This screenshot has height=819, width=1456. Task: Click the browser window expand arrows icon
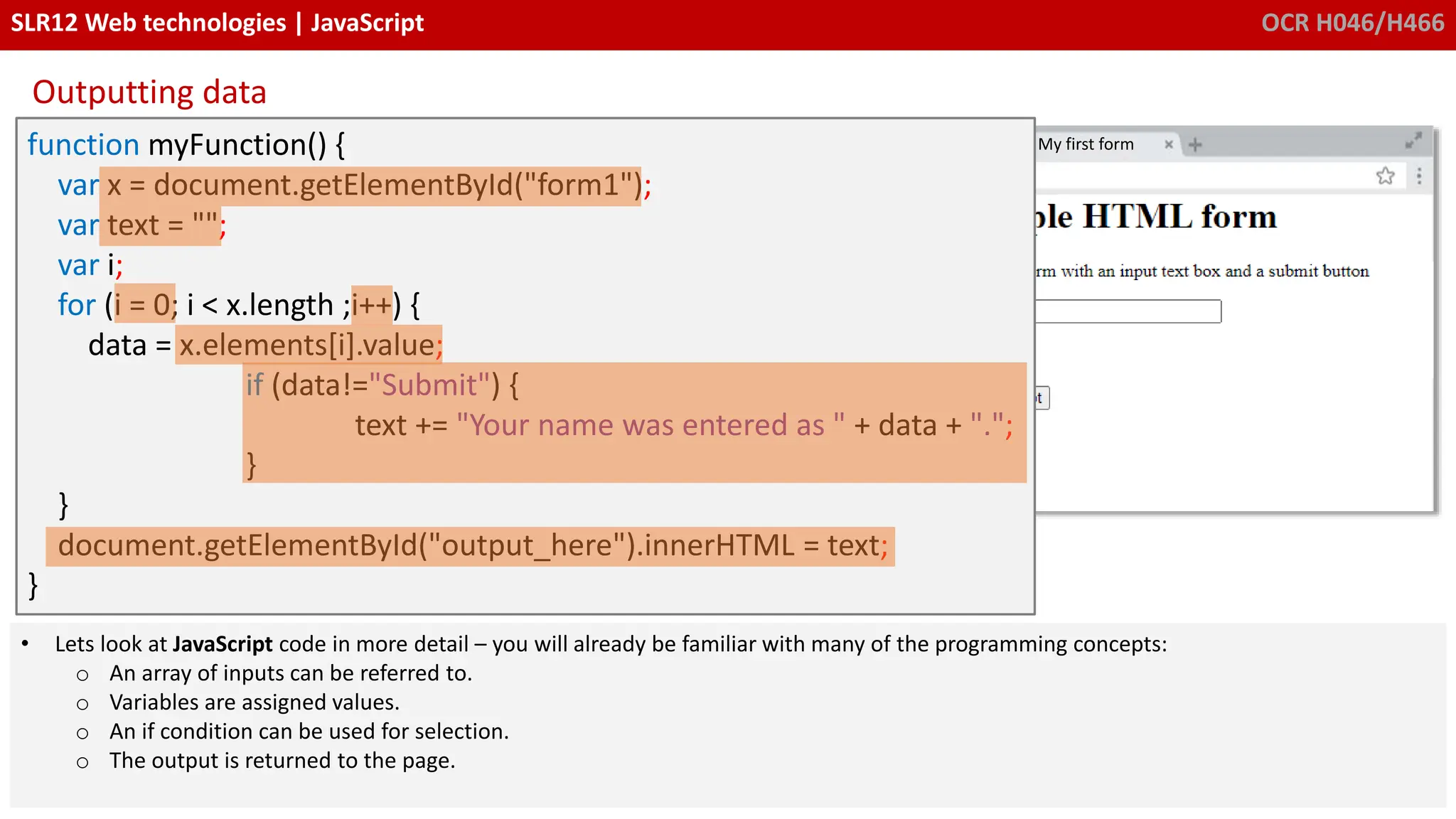point(1413,140)
